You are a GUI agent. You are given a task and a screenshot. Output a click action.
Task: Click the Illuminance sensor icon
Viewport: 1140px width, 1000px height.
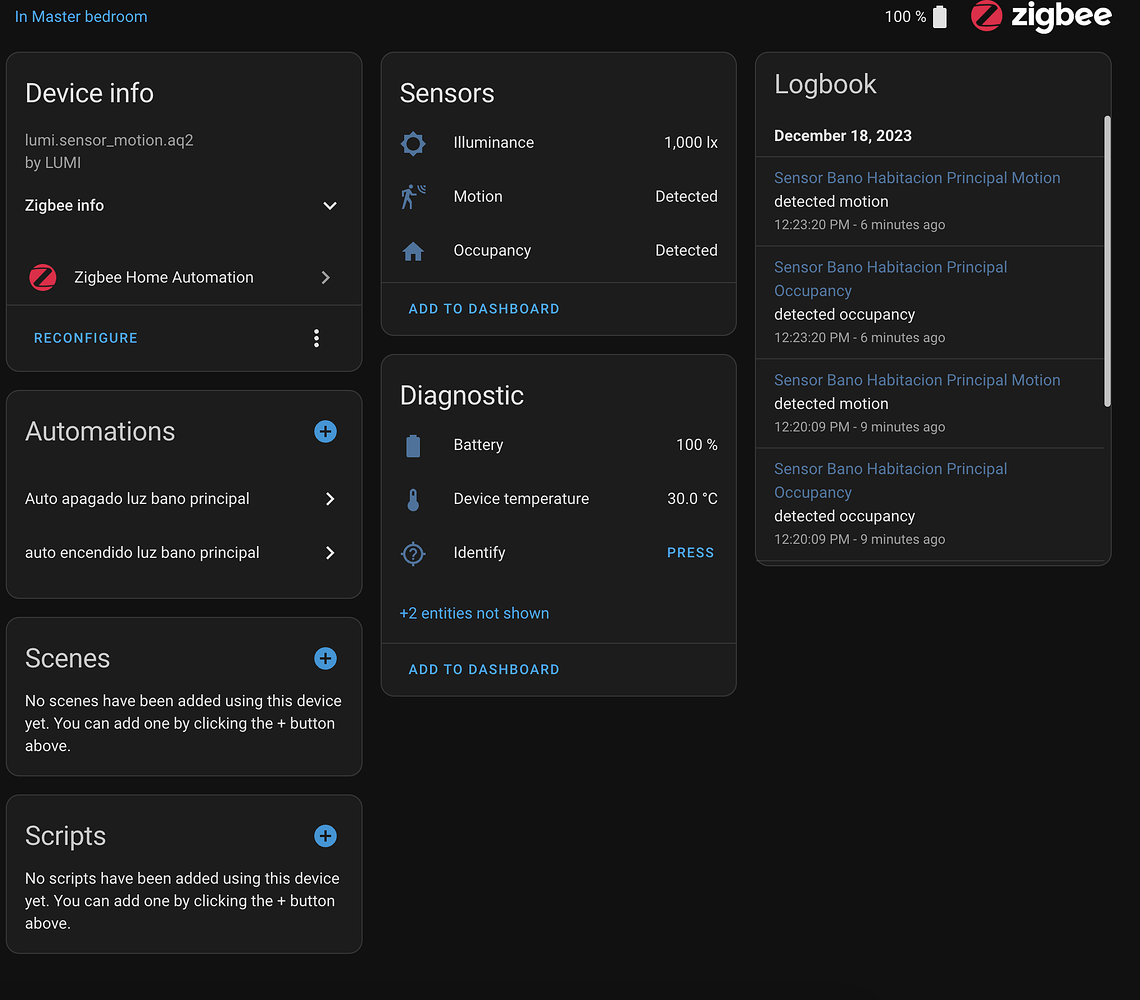pyautogui.click(x=413, y=143)
